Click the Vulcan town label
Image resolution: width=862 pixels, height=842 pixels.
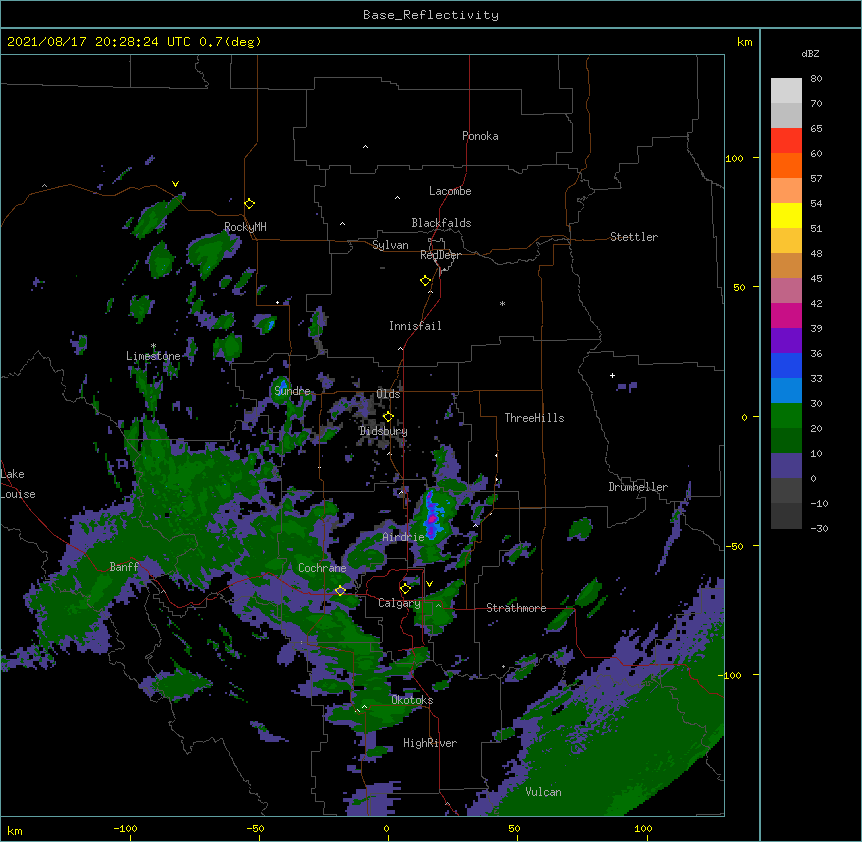[543, 792]
